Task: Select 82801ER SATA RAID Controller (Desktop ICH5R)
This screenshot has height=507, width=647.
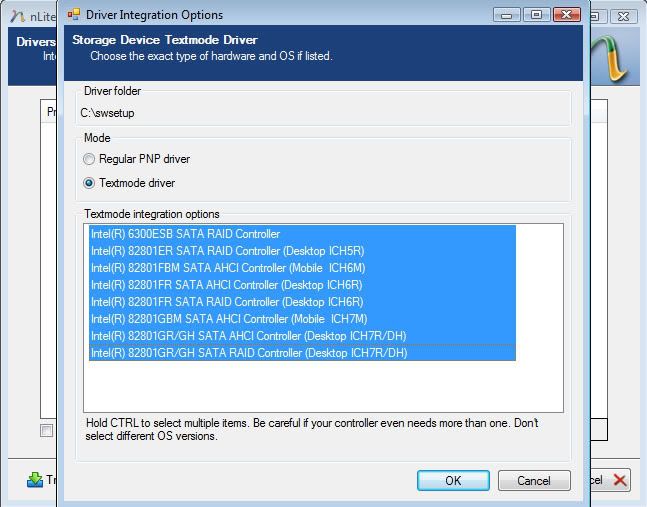Action: [302, 251]
